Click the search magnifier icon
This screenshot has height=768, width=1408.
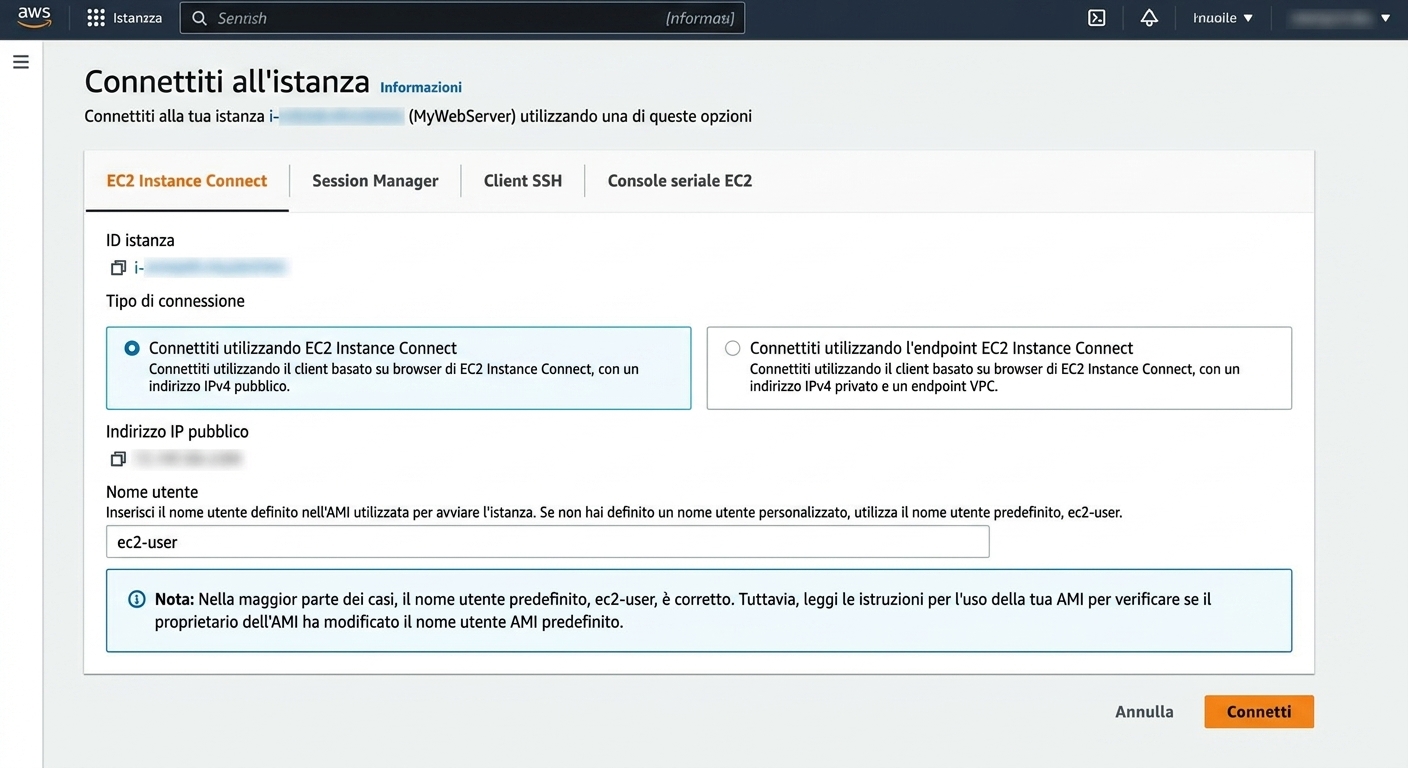coord(199,18)
